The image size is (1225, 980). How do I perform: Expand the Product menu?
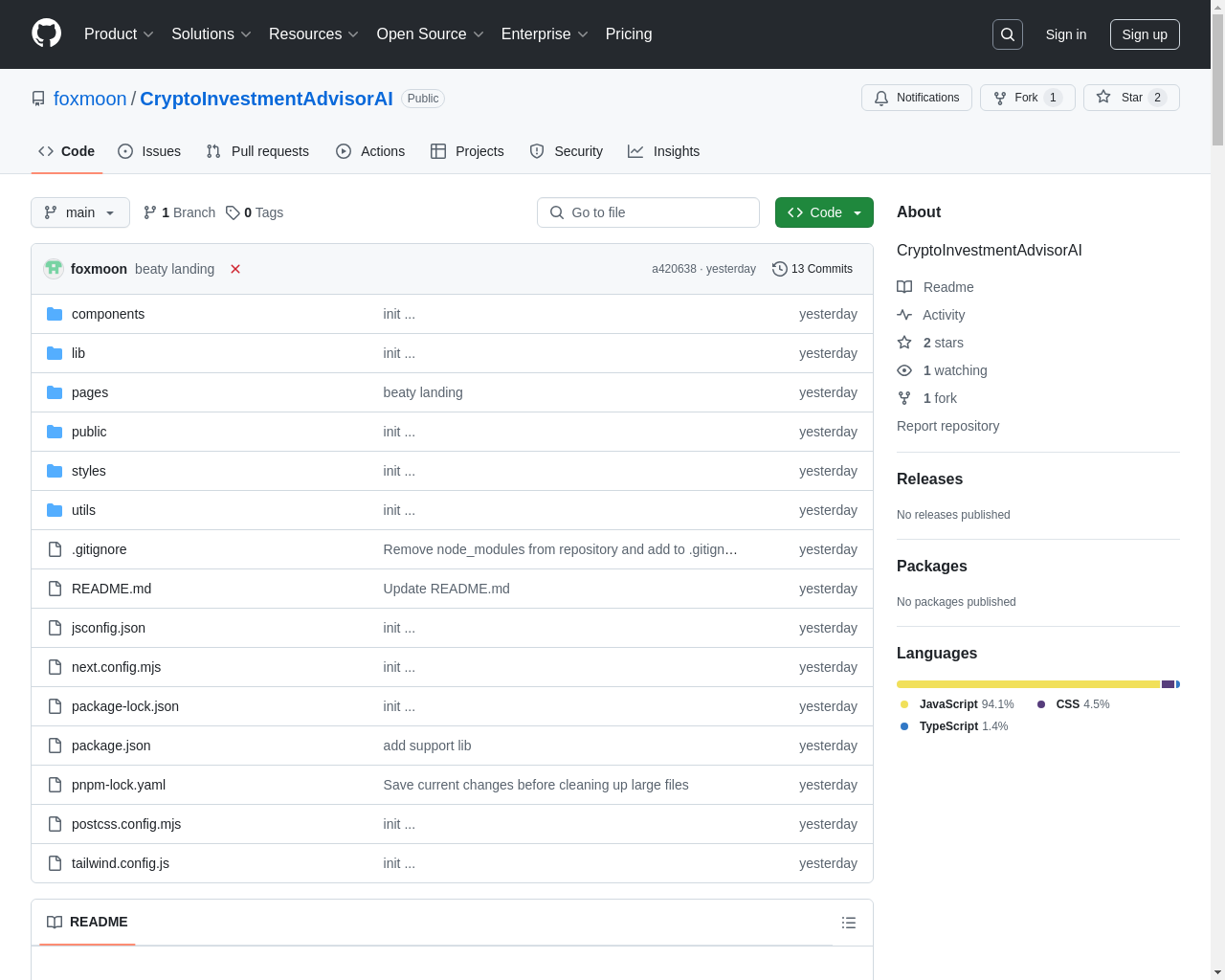click(119, 34)
